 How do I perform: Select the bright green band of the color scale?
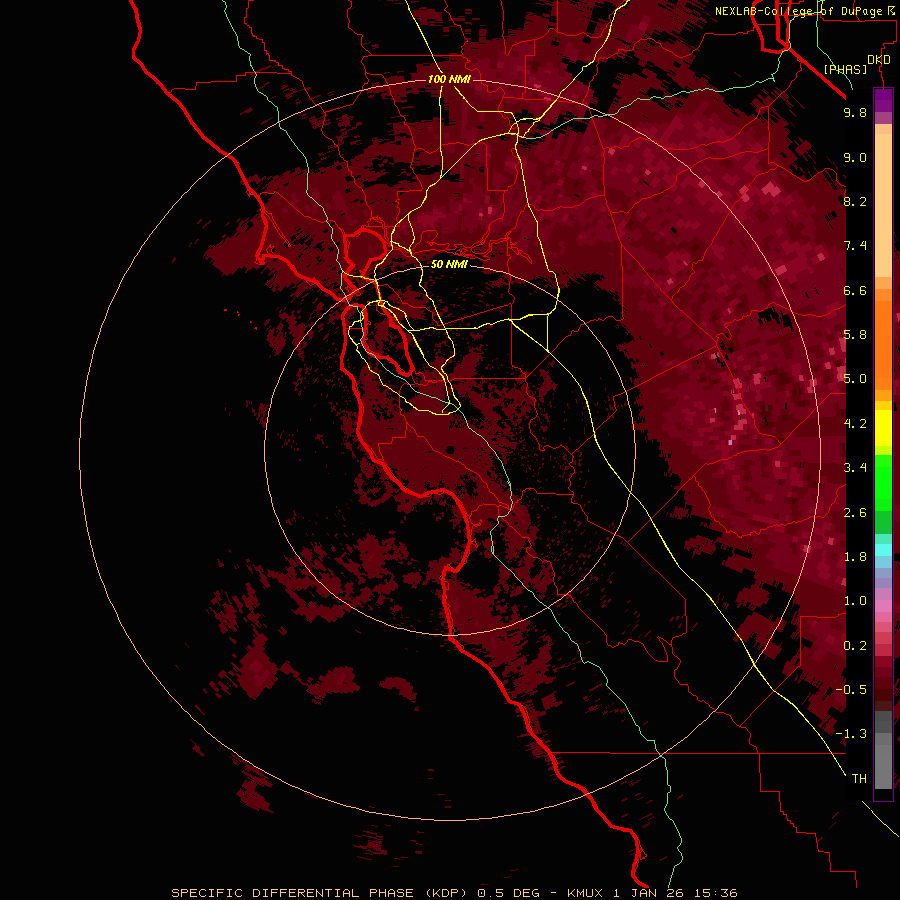(x=883, y=482)
